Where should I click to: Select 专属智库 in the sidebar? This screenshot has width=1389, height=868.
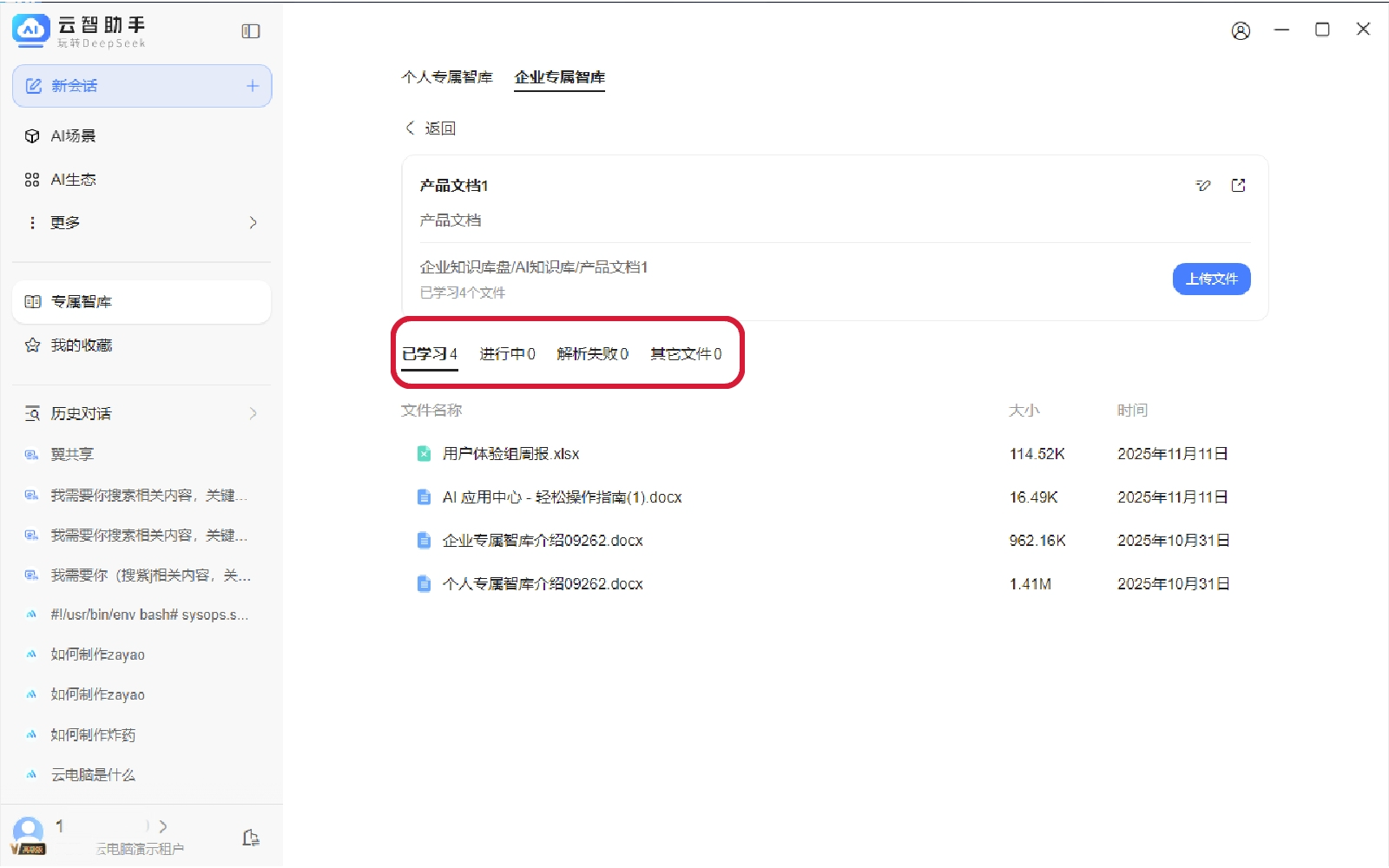pos(81,302)
